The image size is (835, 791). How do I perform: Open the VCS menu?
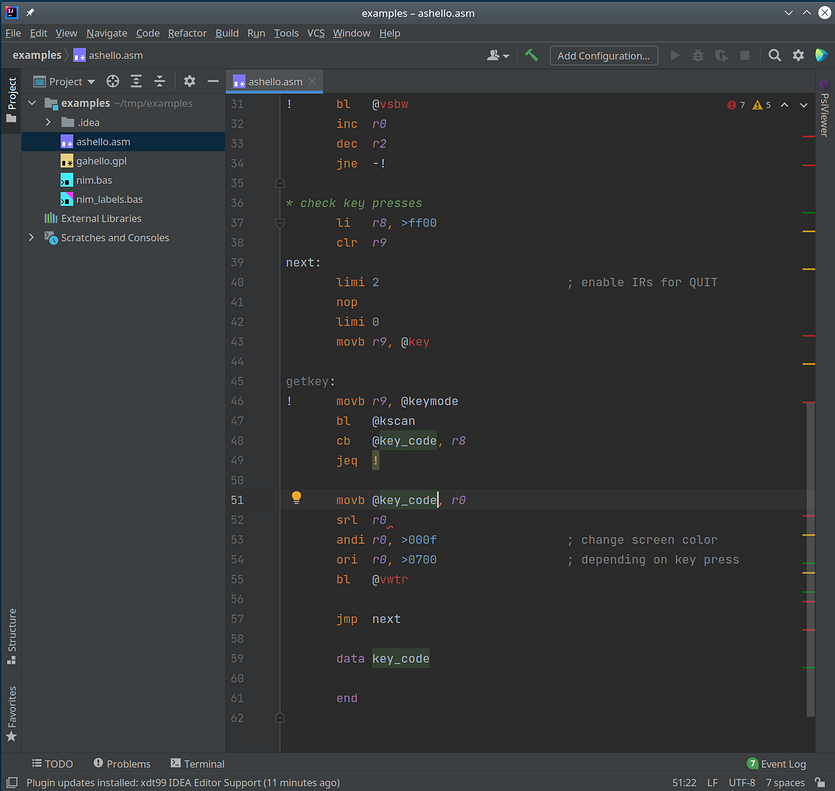tap(315, 33)
